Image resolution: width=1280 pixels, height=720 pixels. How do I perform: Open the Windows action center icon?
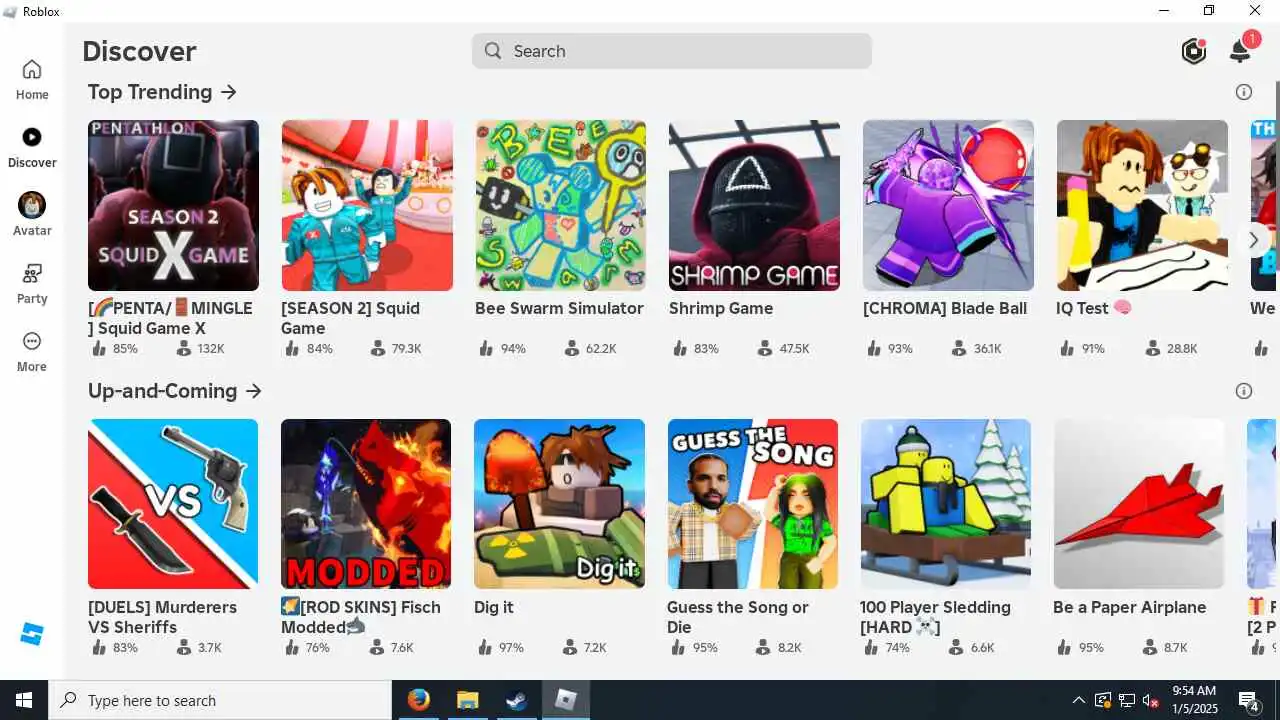pyautogui.click(x=1249, y=700)
